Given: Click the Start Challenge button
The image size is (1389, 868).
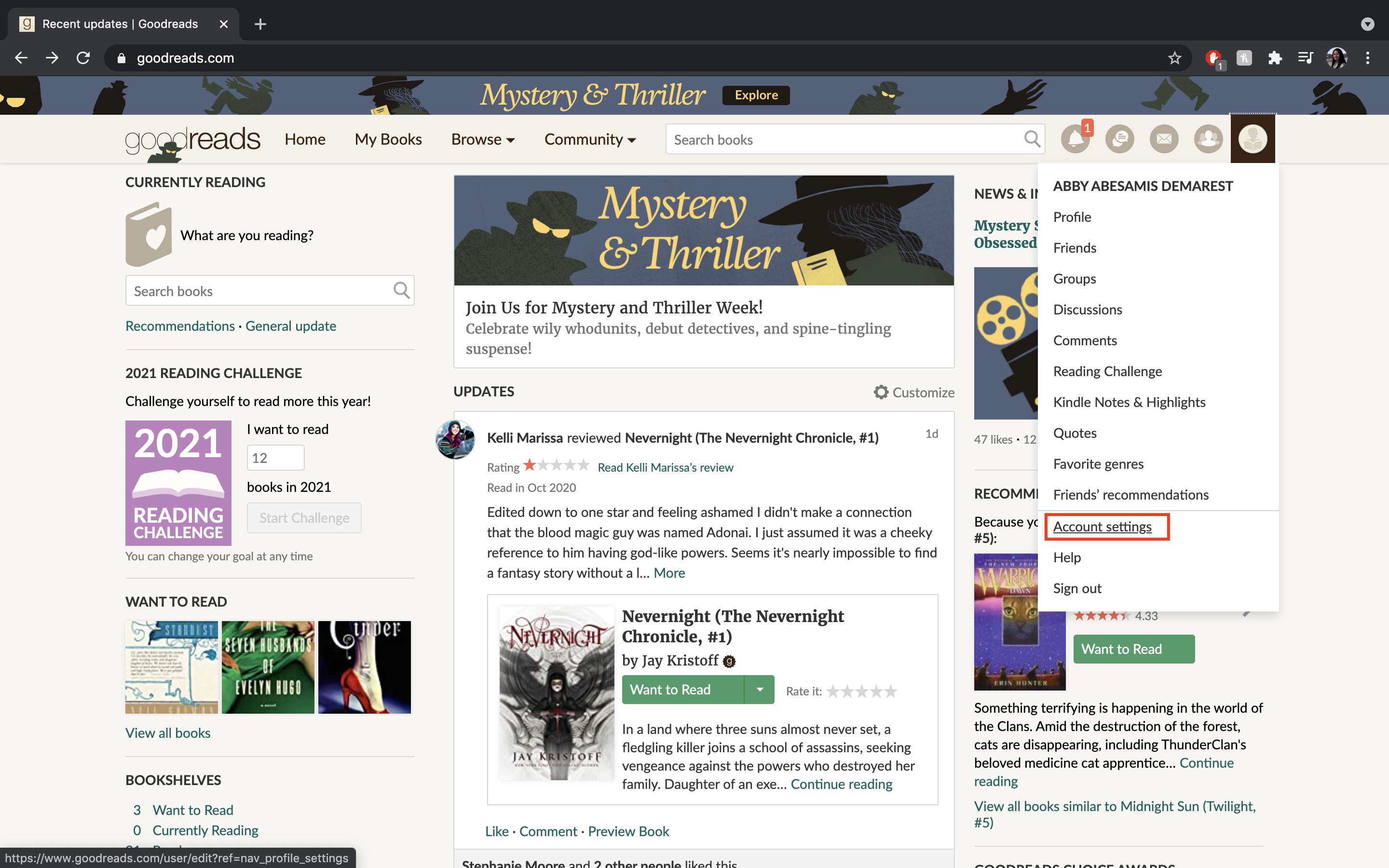Looking at the screenshot, I should pyautogui.click(x=303, y=517).
